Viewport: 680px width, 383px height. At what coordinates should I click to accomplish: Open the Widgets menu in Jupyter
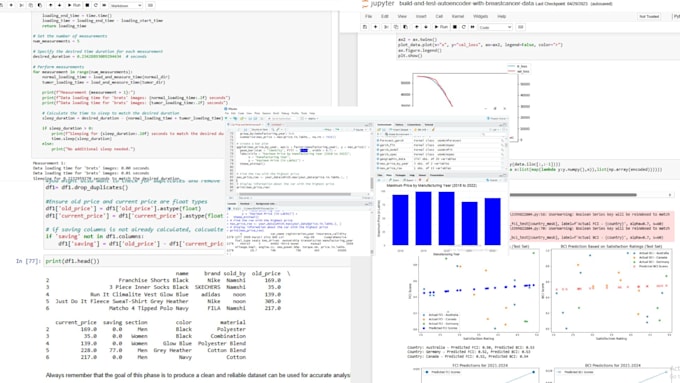pyautogui.click(x=481, y=16)
